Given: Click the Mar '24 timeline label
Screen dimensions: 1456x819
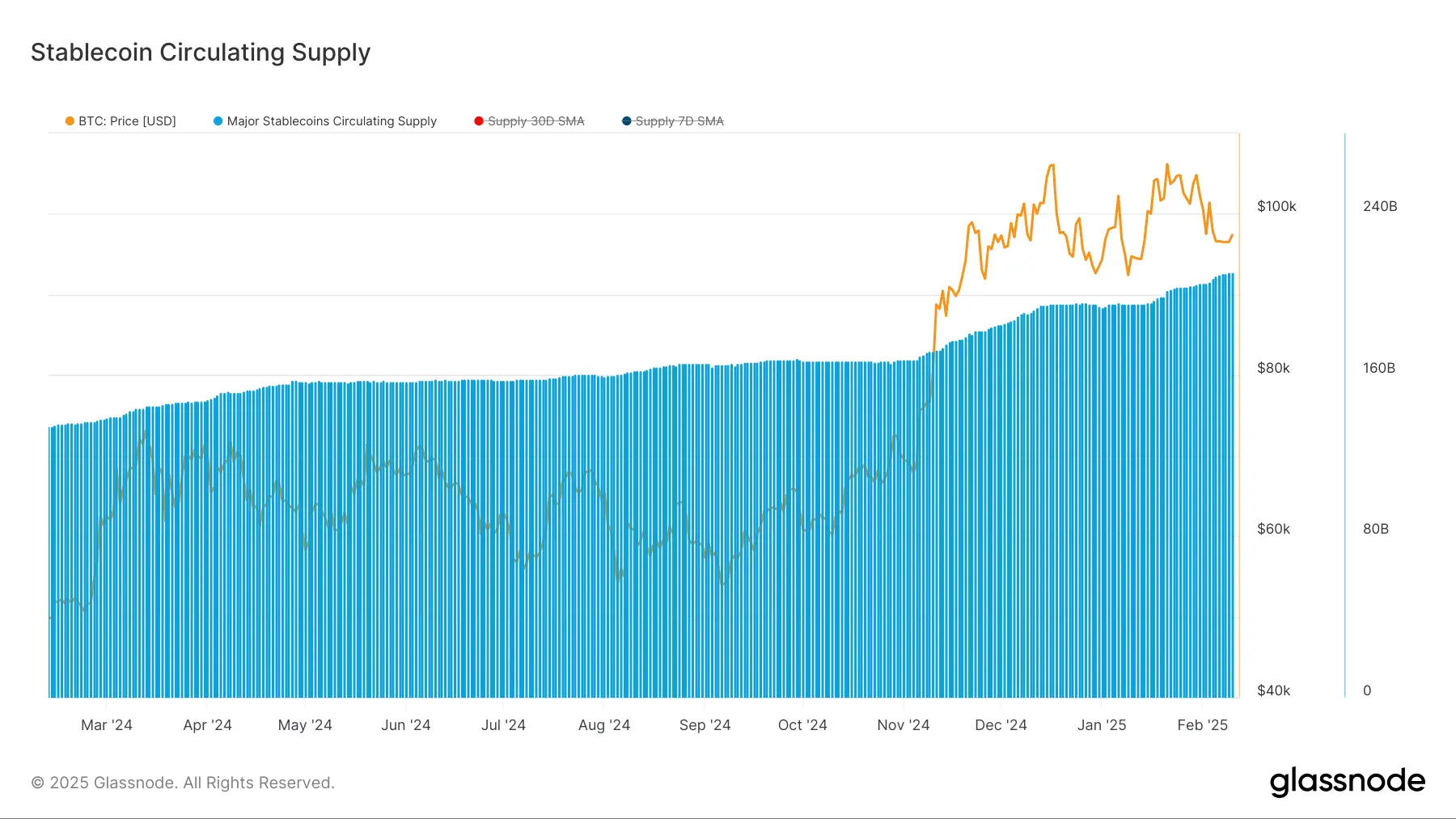Looking at the screenshot, I should pos(106,725).
